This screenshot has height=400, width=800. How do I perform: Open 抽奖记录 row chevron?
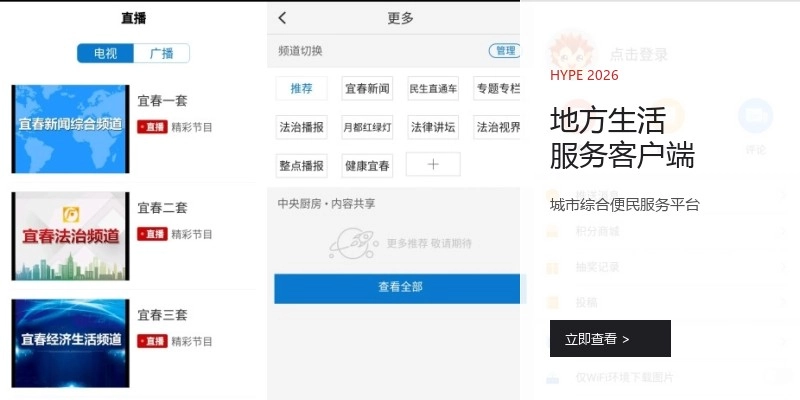783,266
